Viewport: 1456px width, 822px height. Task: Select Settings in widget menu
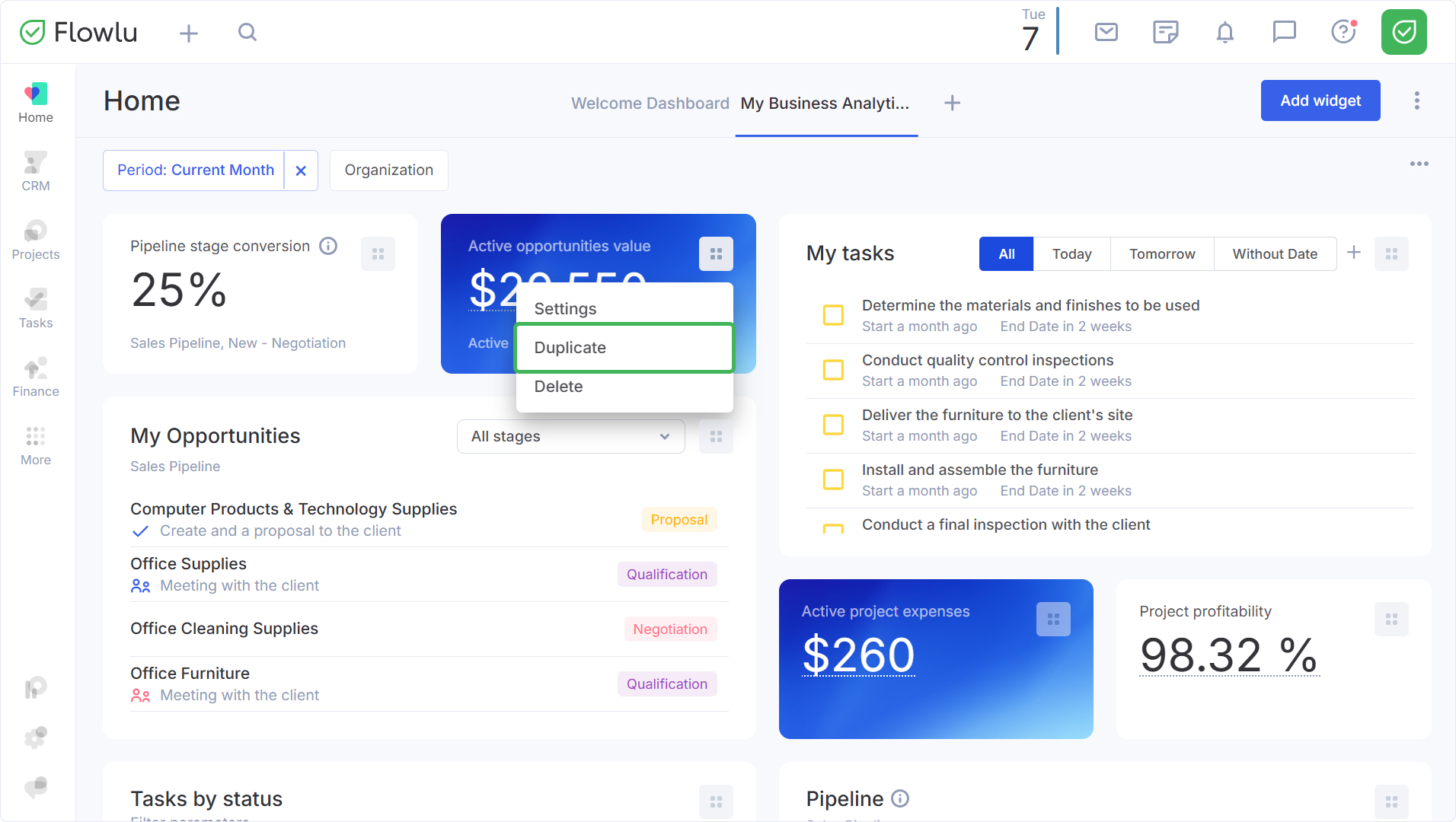pos(624,308)
